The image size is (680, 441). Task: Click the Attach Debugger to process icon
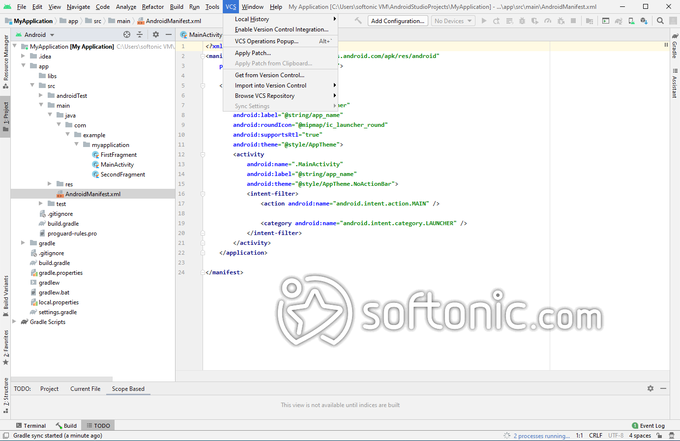tap(561, 21)
